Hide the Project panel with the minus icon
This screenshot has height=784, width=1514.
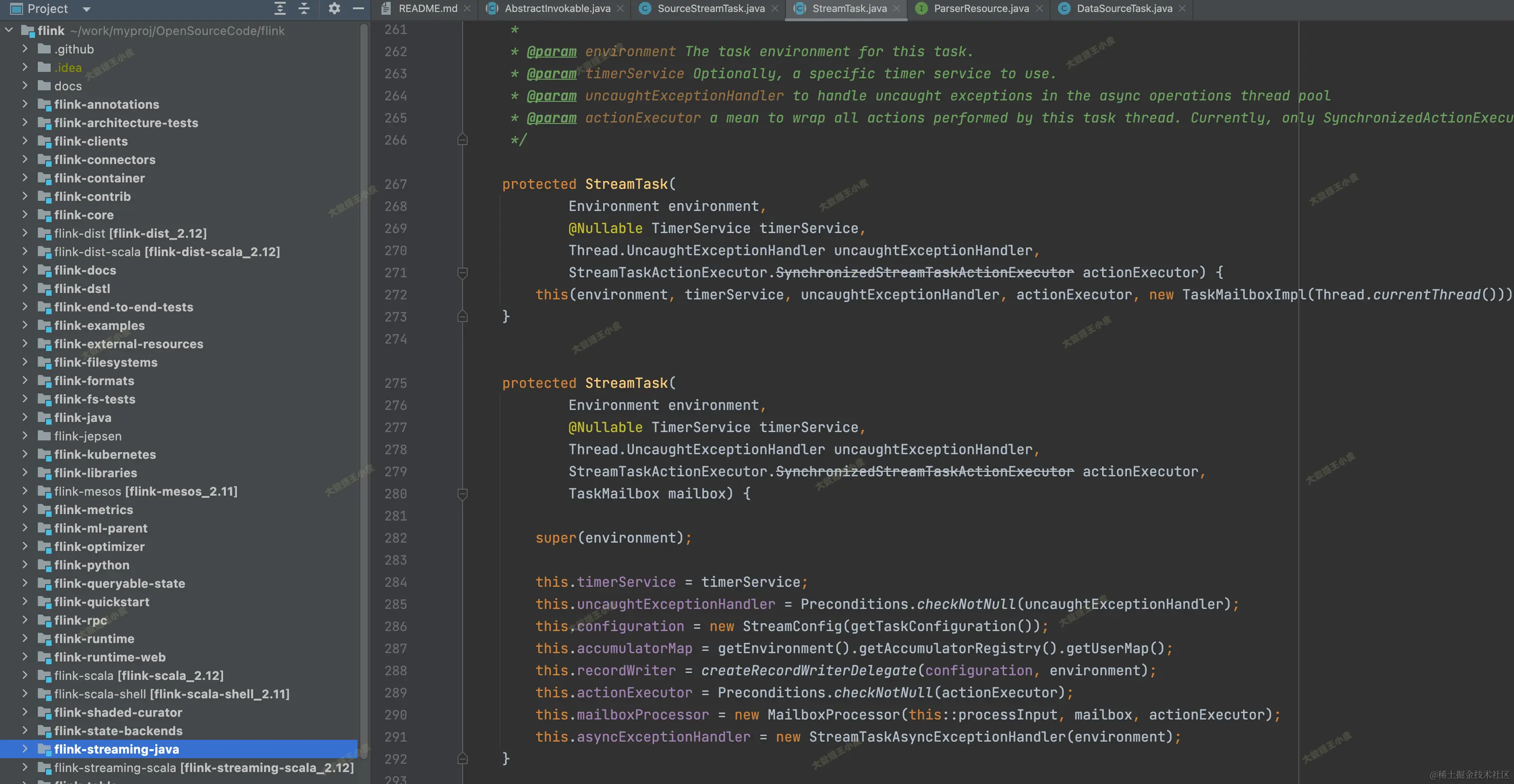point(358,8)
